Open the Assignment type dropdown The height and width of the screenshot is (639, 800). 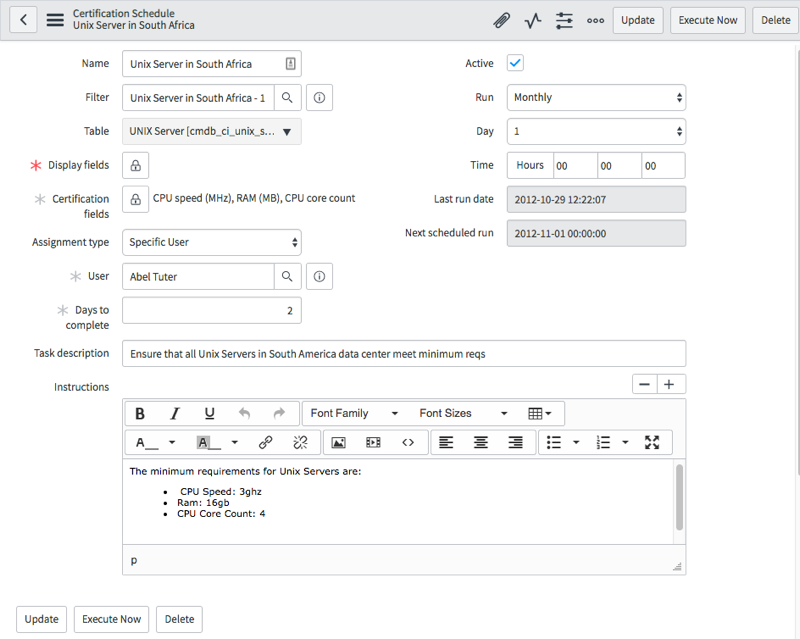click(212, 242)
